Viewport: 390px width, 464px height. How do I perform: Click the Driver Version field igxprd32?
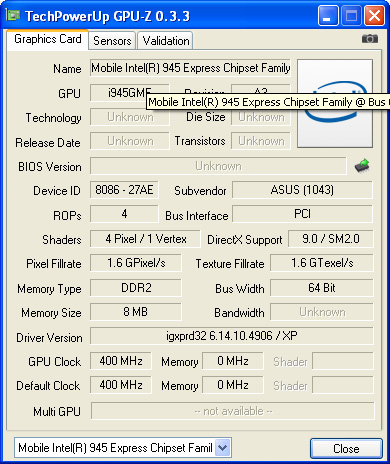[232, 336]
